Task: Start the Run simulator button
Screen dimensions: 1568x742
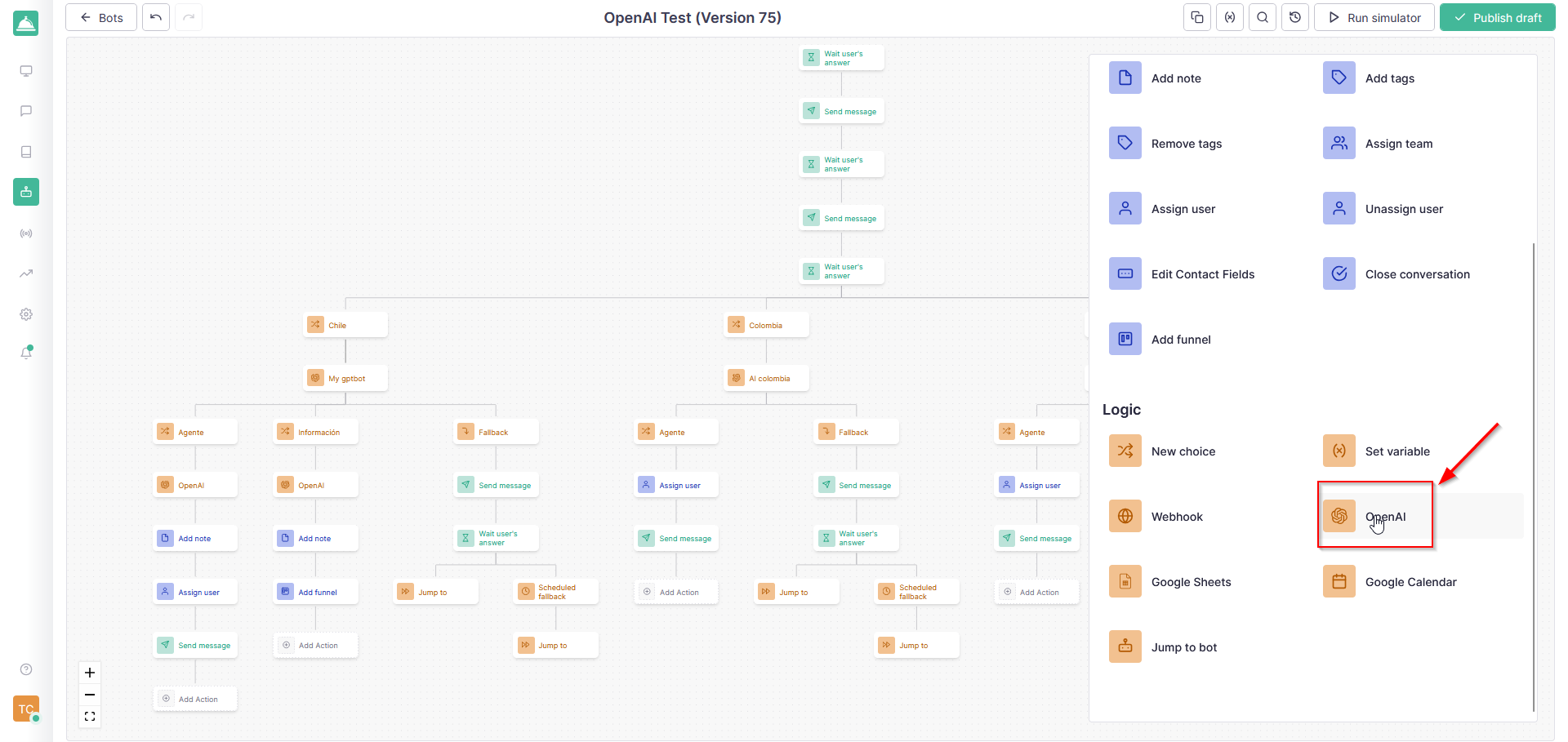Action: pos(1374,17)
